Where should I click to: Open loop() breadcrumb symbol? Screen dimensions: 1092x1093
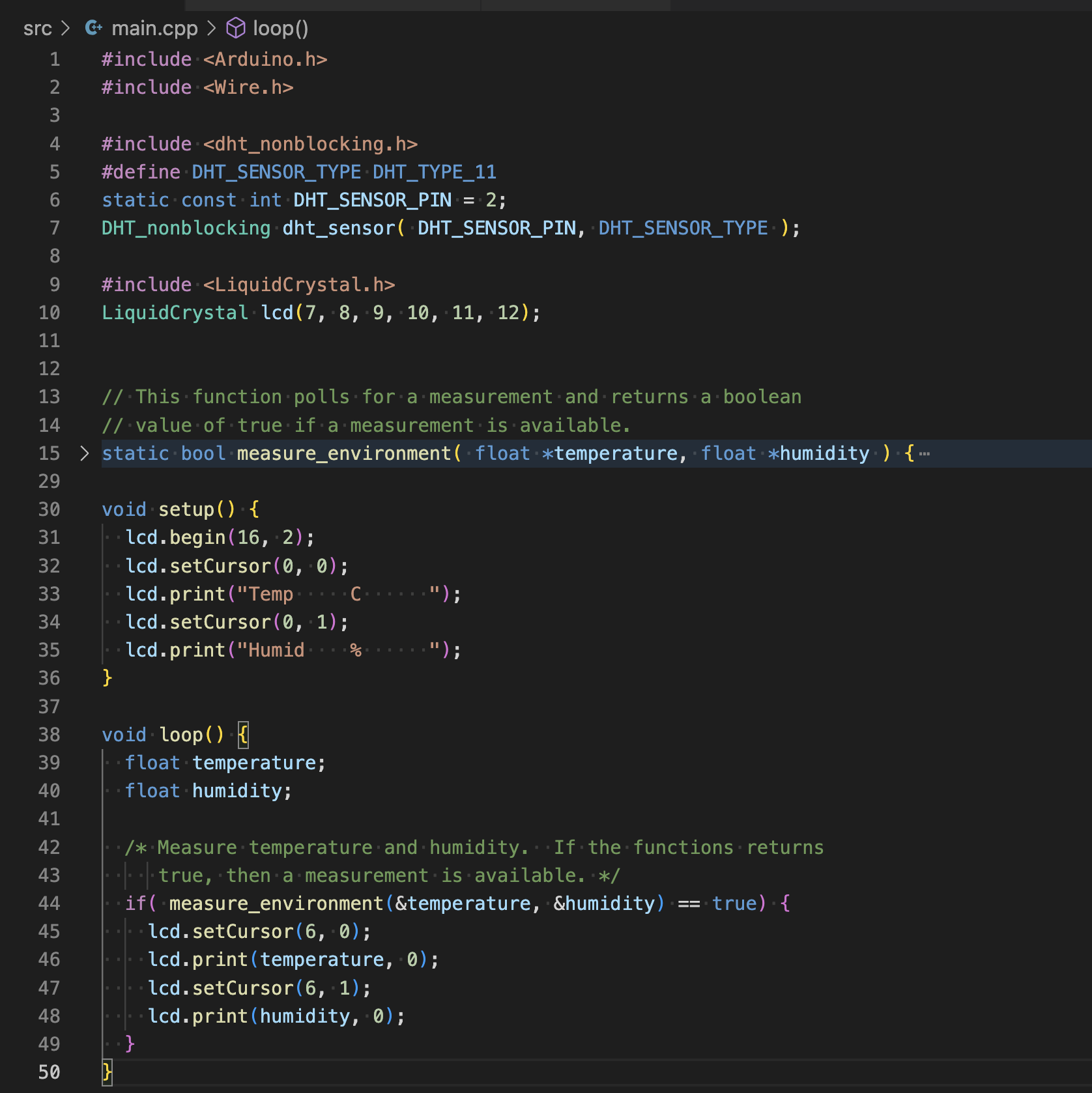[x=281, y=29]
